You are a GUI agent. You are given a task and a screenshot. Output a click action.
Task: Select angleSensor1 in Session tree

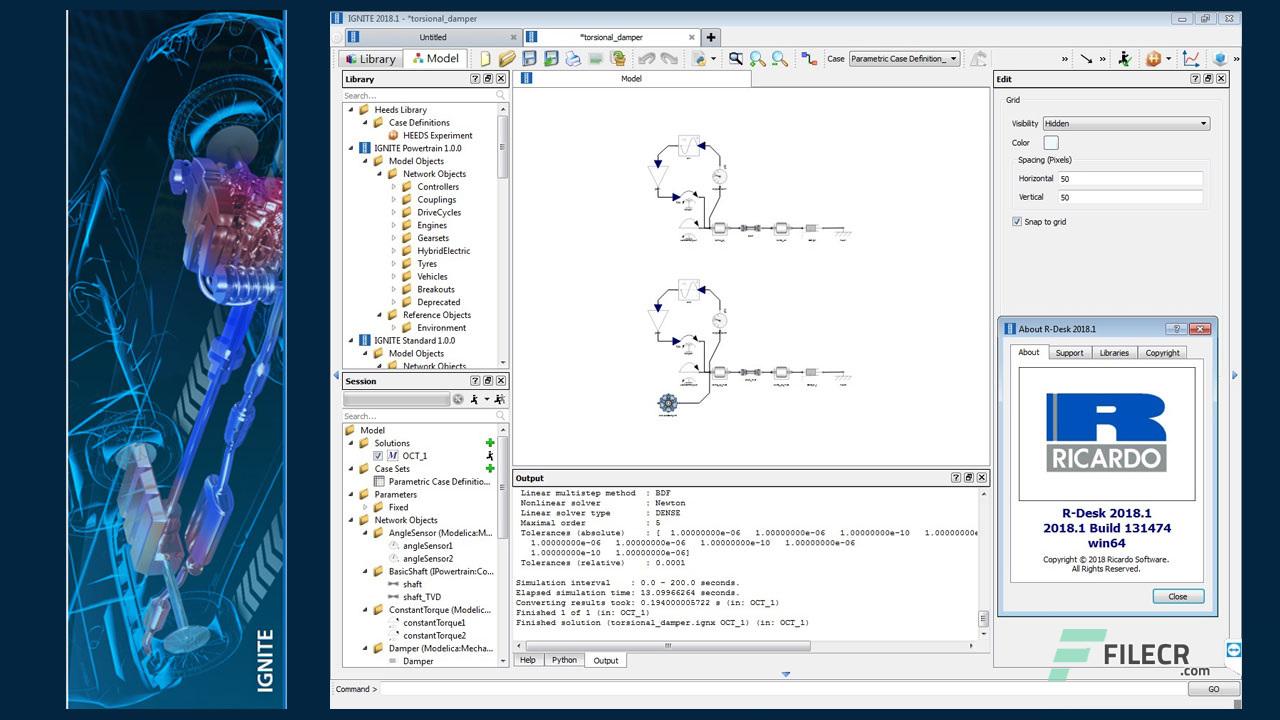click(x=427, y=546)
